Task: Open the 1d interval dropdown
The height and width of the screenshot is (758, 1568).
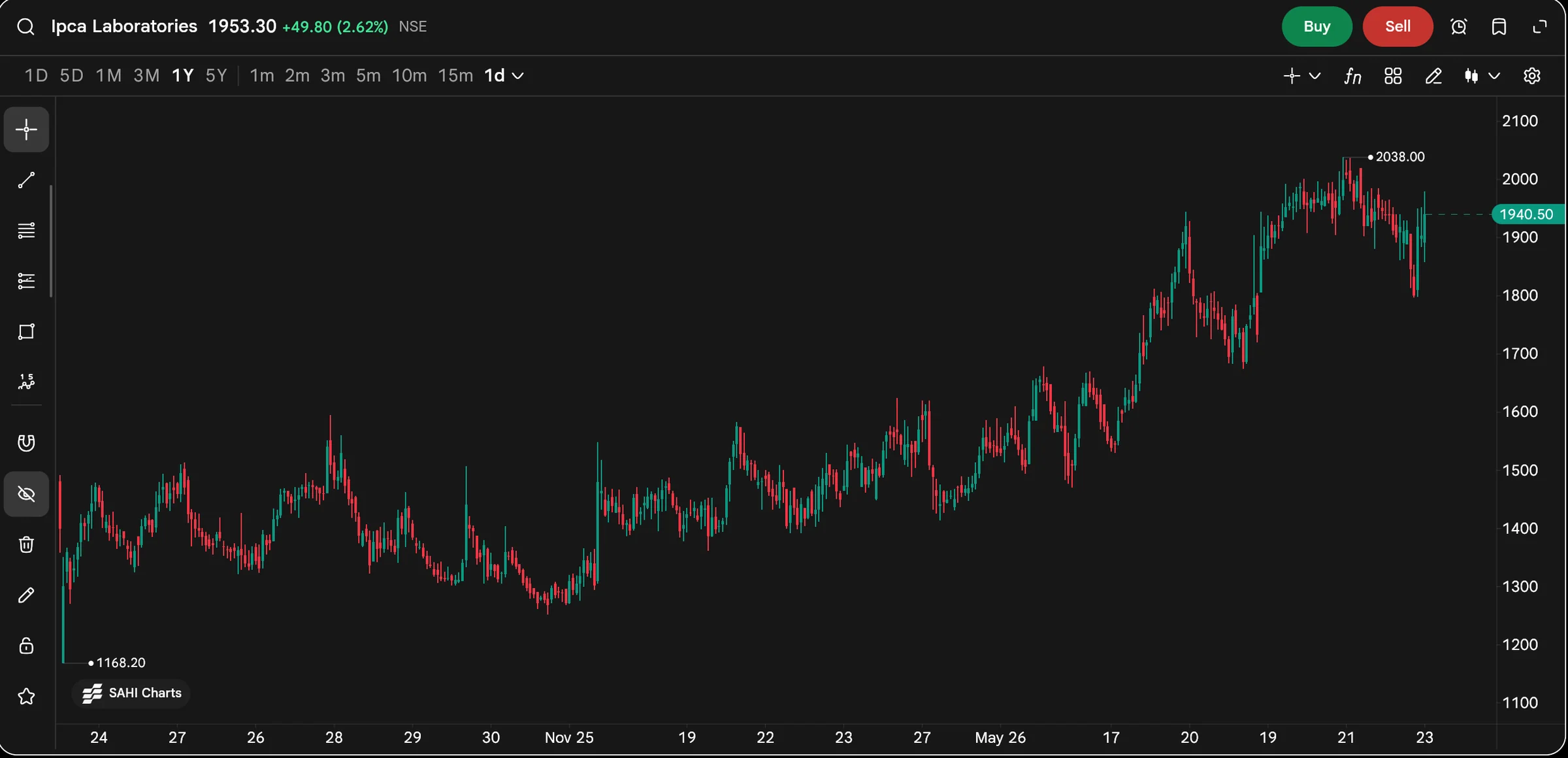Action: pyautogui.click(x=504, y=76)
